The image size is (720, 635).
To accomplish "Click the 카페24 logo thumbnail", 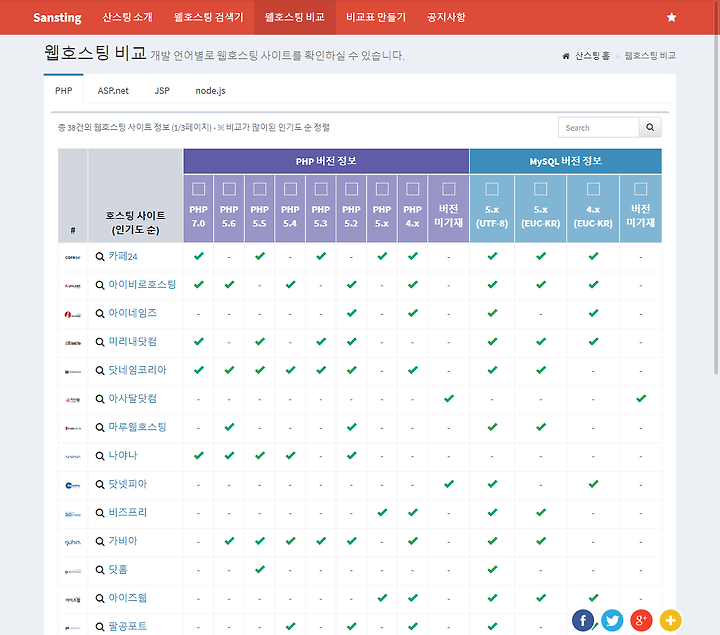I will (73, 257).
